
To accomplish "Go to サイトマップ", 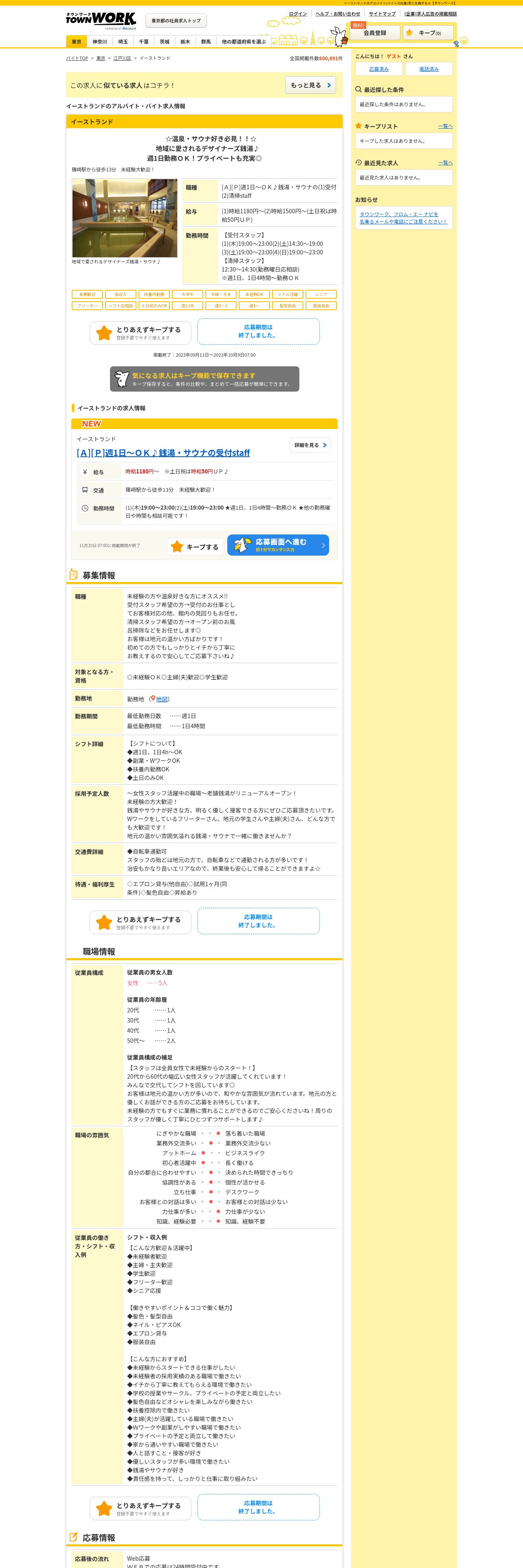I will 382,13.
